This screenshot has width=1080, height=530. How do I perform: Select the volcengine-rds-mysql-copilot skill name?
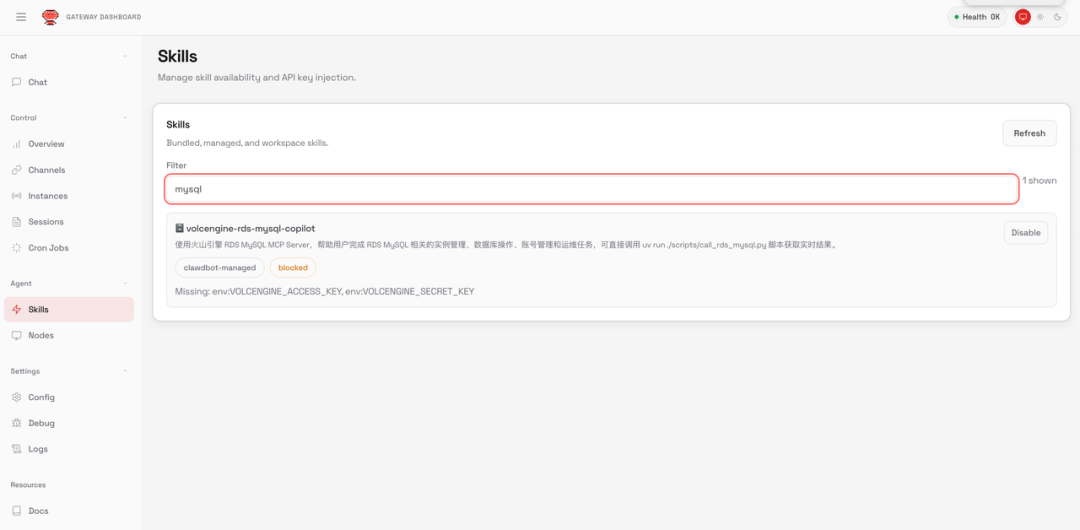pyautogui.click(x=251, y=228)
